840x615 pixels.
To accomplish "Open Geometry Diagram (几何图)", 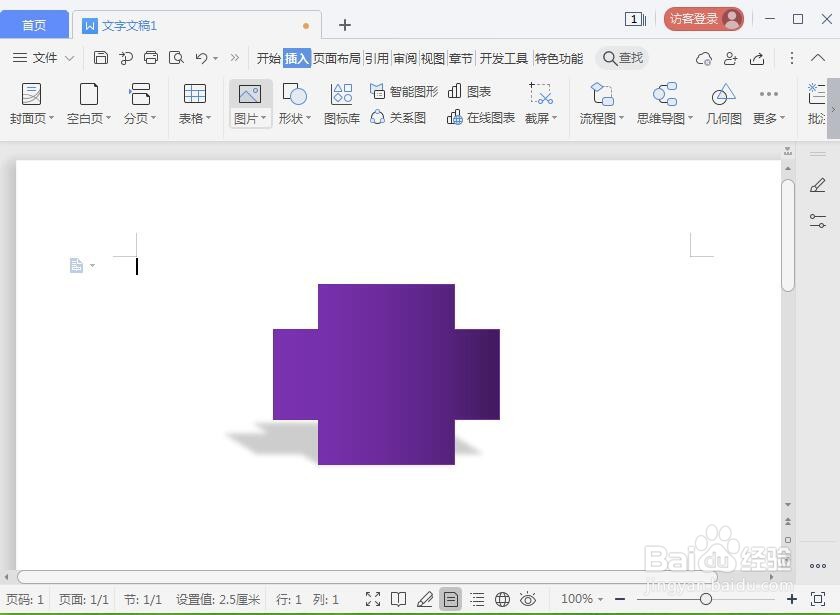I will pyautogui.click(x=723, y=103).
